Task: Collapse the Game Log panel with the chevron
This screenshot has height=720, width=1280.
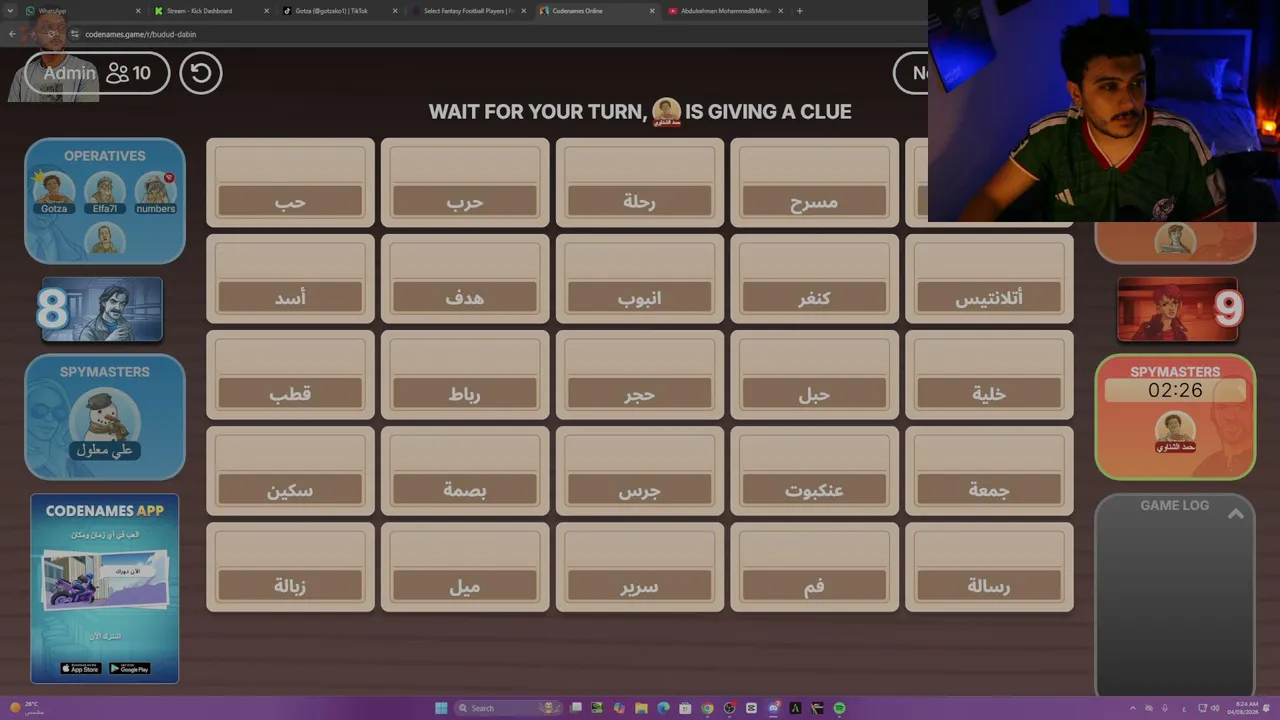Action: (1236, 513)
